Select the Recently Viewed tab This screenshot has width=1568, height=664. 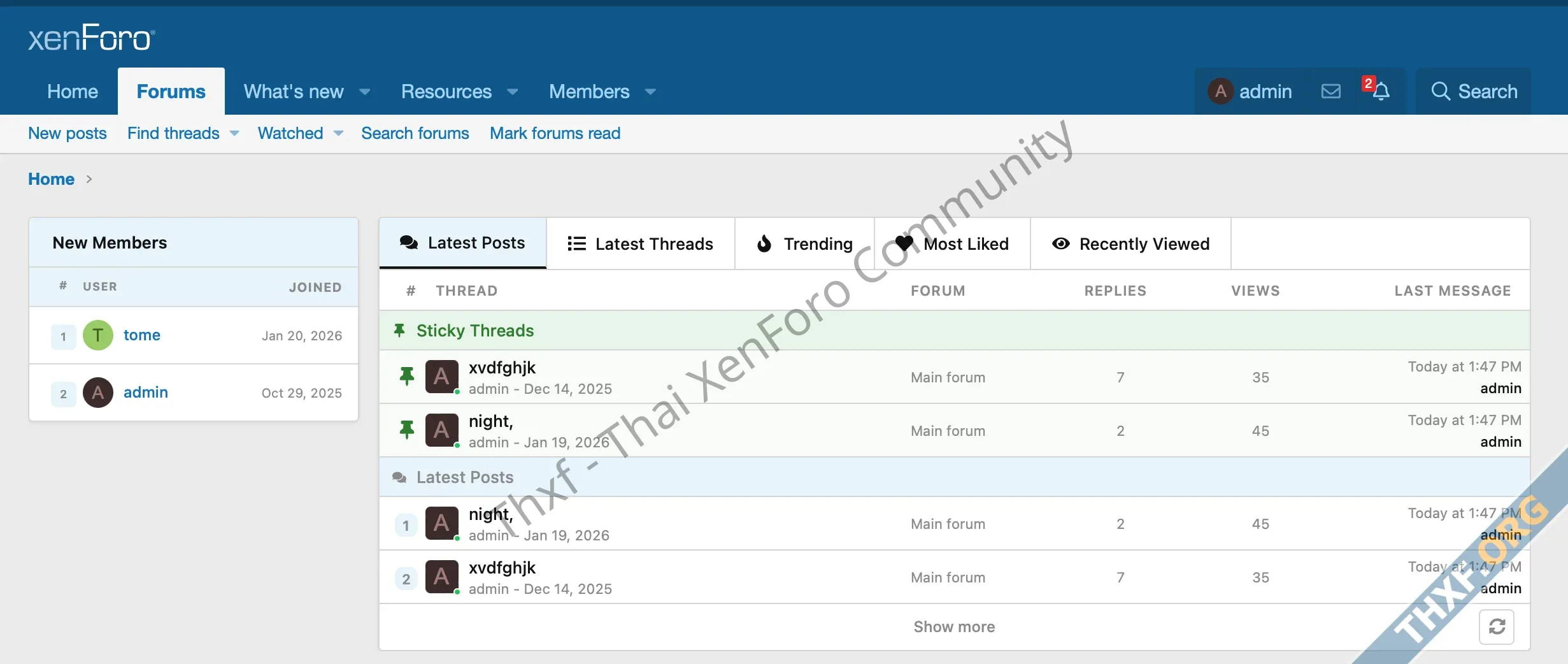(x=1130, y=244)
